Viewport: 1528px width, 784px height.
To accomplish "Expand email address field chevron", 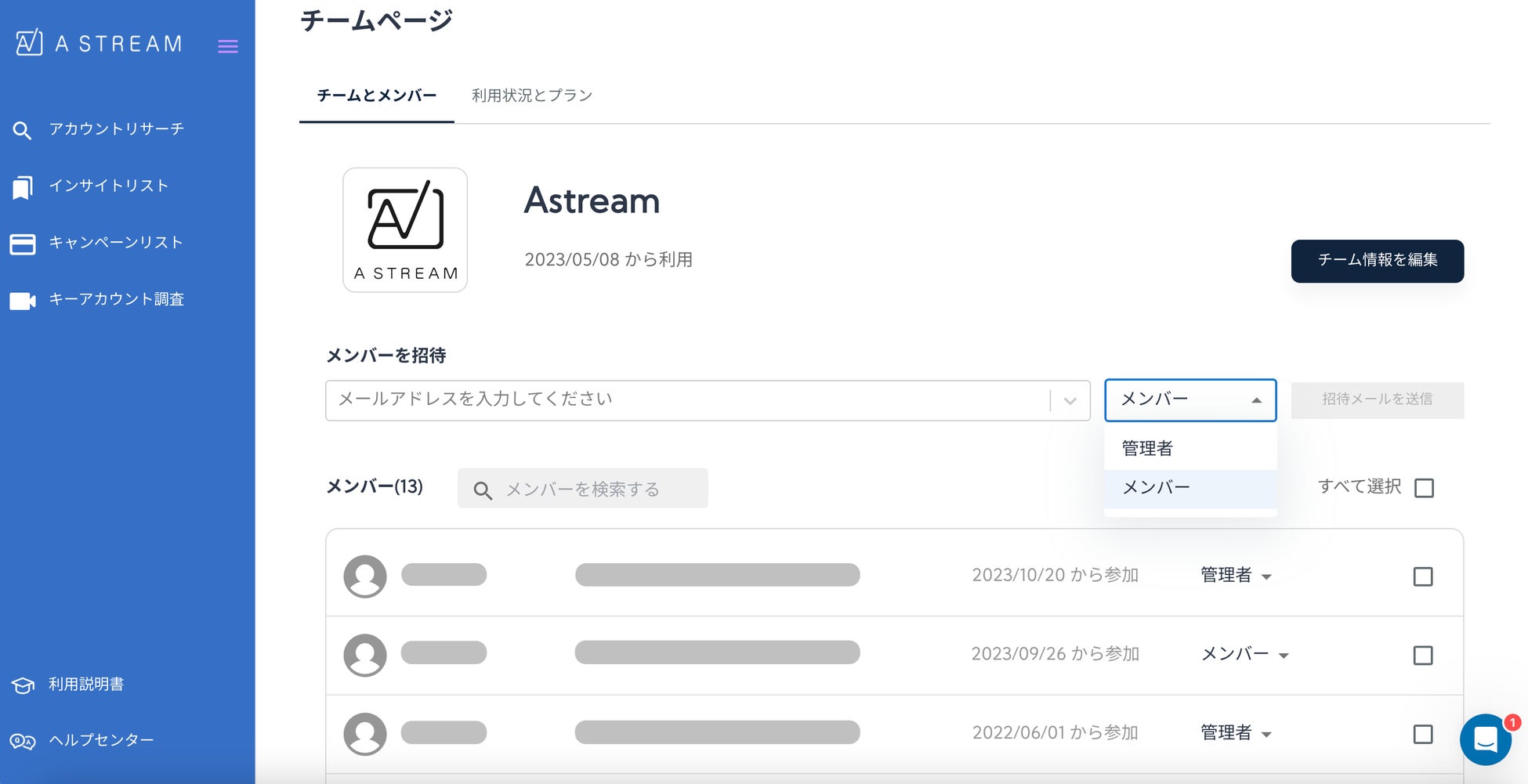I will click(1070, 401).
